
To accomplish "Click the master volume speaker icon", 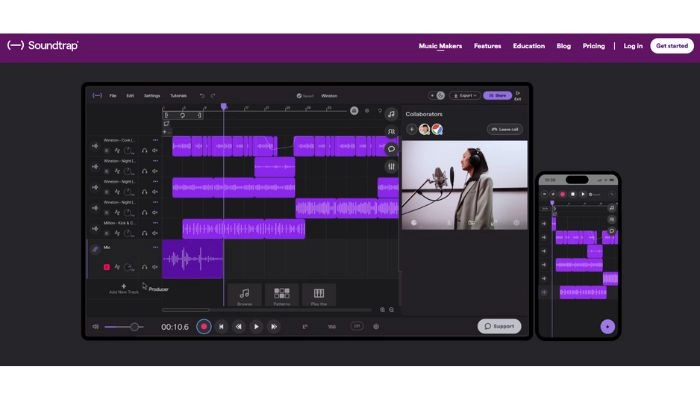I will tap(96, 327).
